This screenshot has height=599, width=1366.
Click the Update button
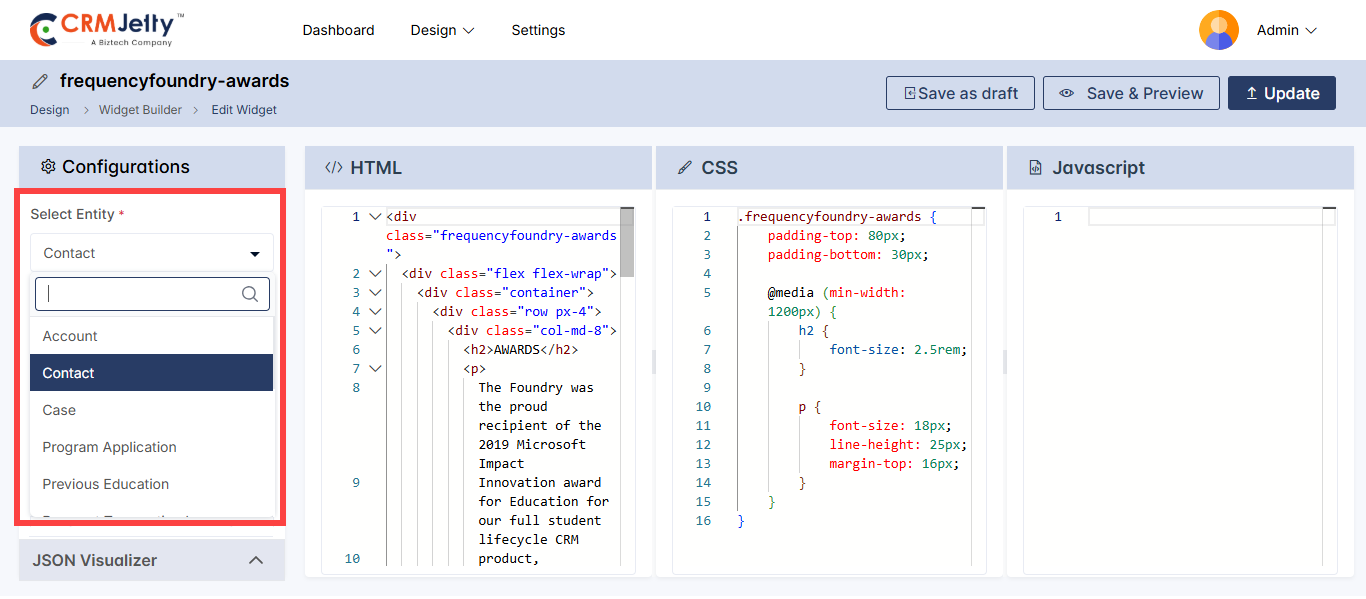(1281, 93)
